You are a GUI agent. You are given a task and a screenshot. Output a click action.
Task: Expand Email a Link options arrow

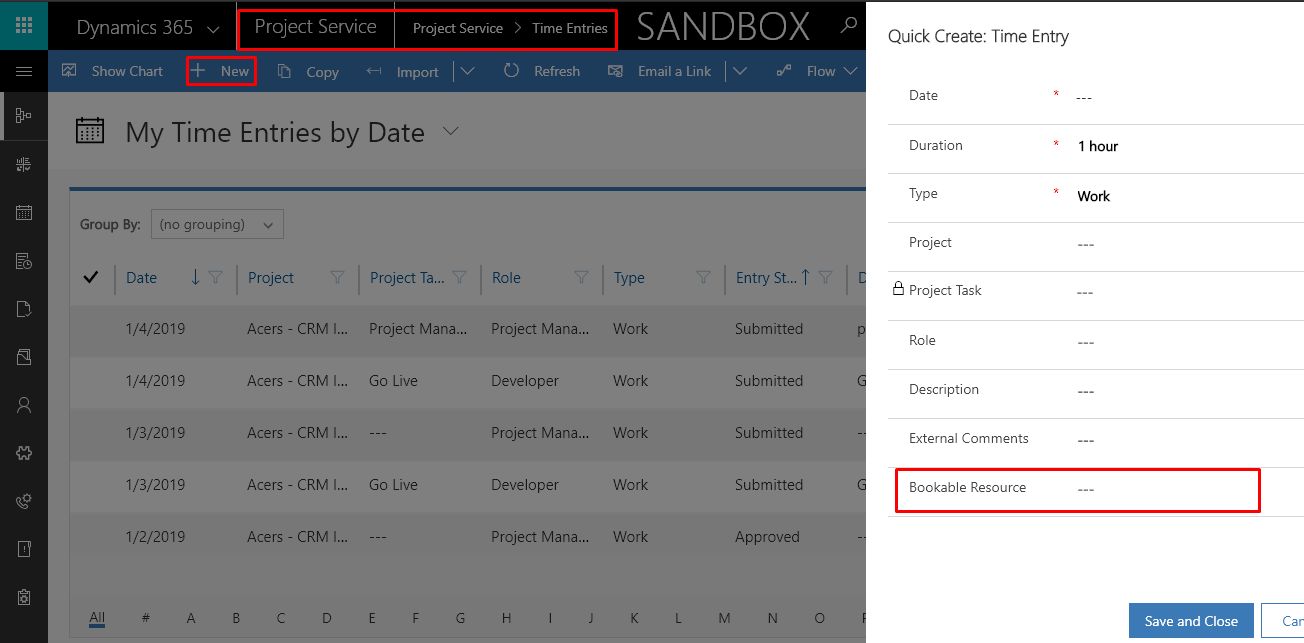click(x=740, y=71)
